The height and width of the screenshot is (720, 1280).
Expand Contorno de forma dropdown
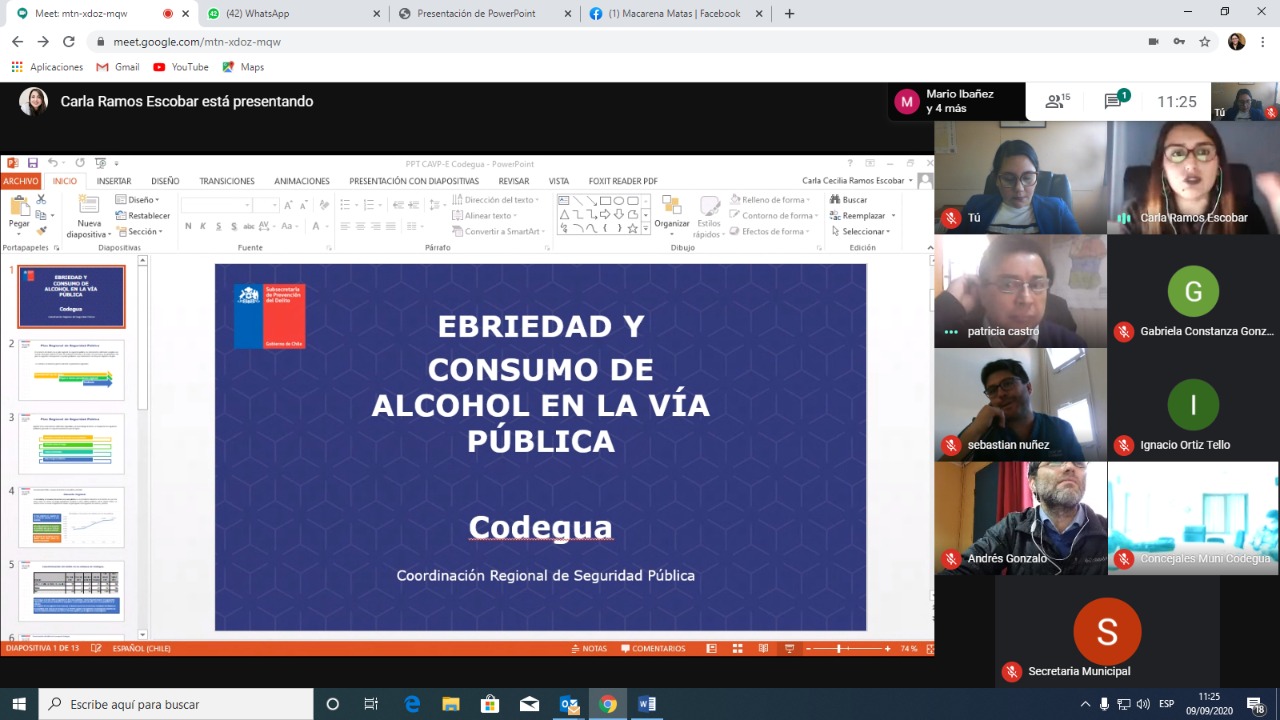(773, 215)
